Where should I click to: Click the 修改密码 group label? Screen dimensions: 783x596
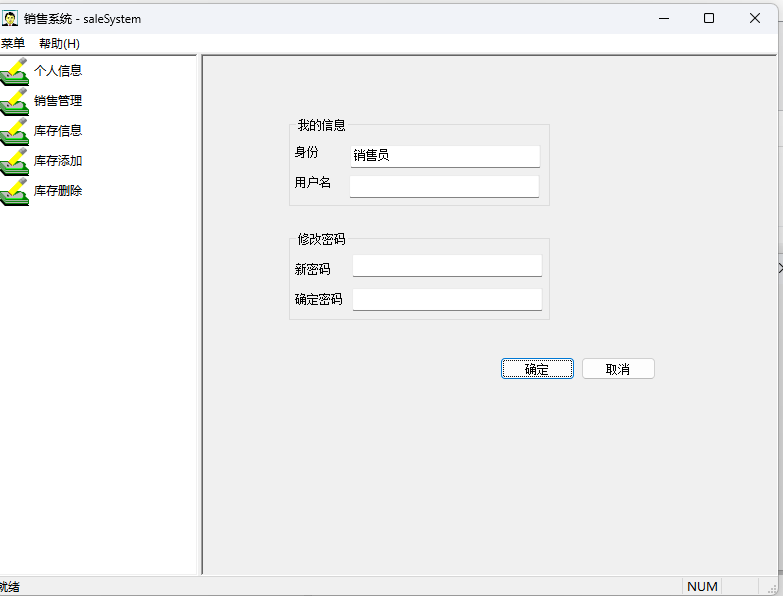(x=322, y=239)
